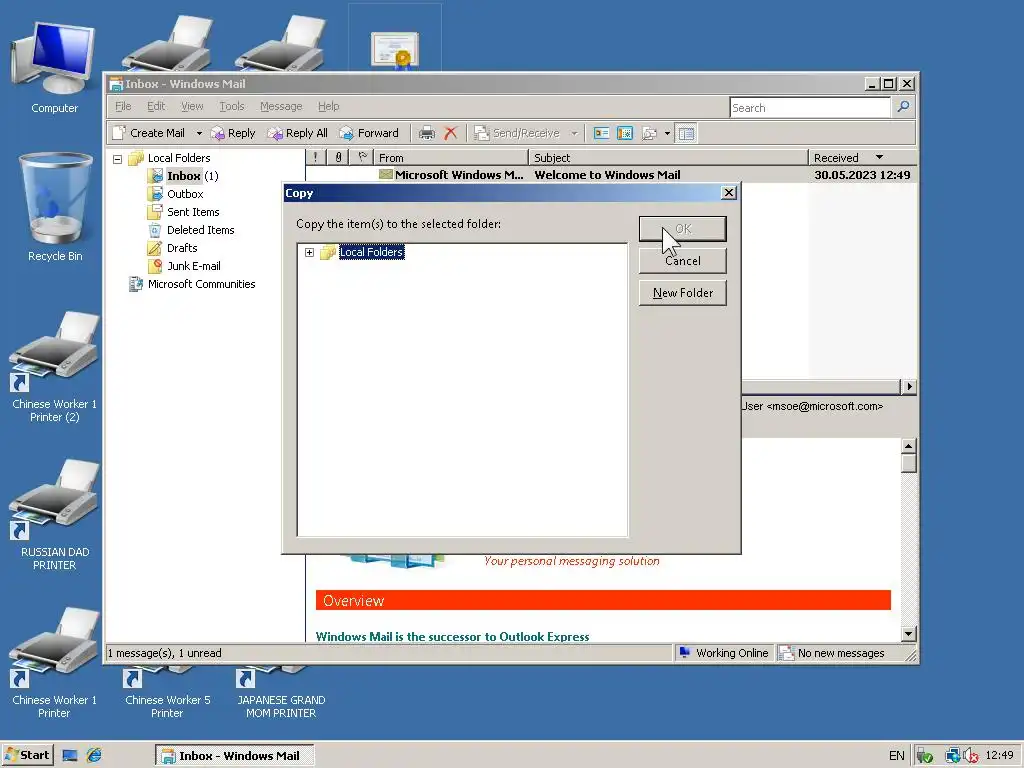Select the Sent Items folder
Viewport: 1024px width, 768px height.
tap(193, 212)
